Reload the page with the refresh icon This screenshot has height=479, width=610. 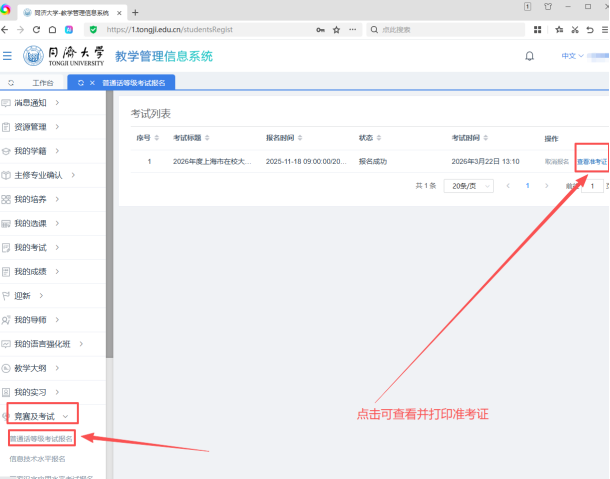(37, 30)
